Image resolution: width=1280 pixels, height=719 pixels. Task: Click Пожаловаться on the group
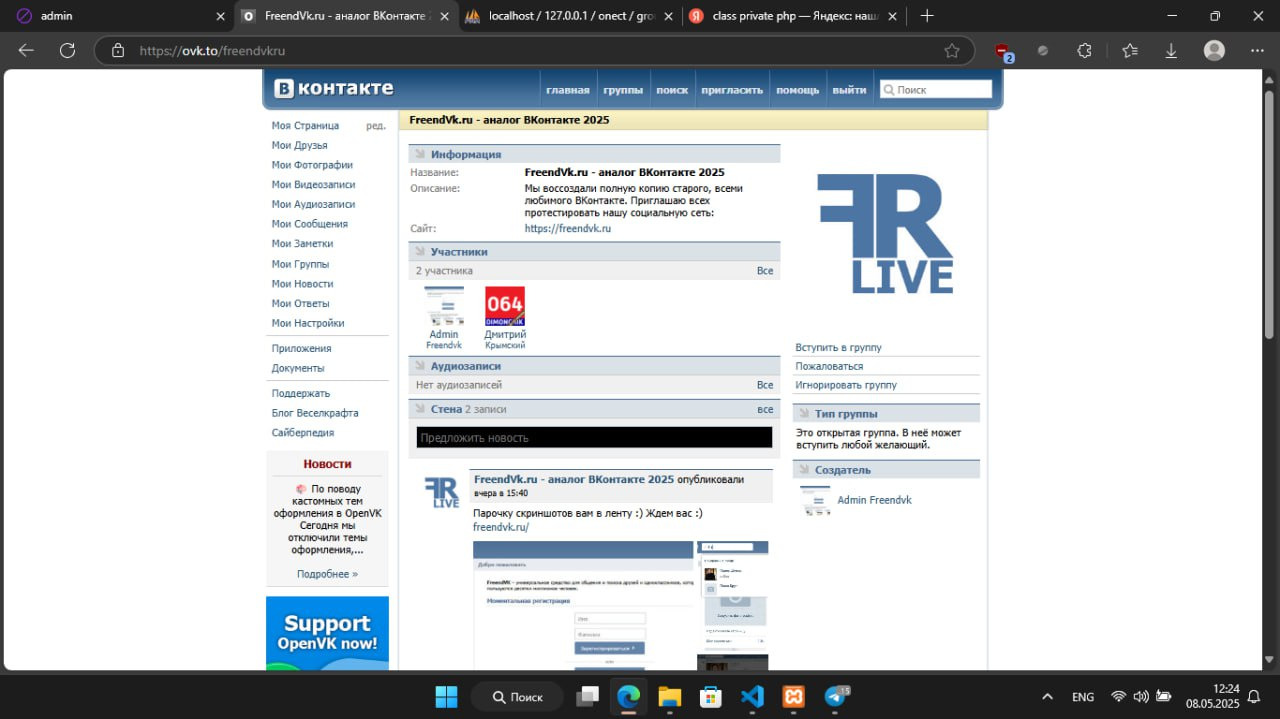coord(829,366)
